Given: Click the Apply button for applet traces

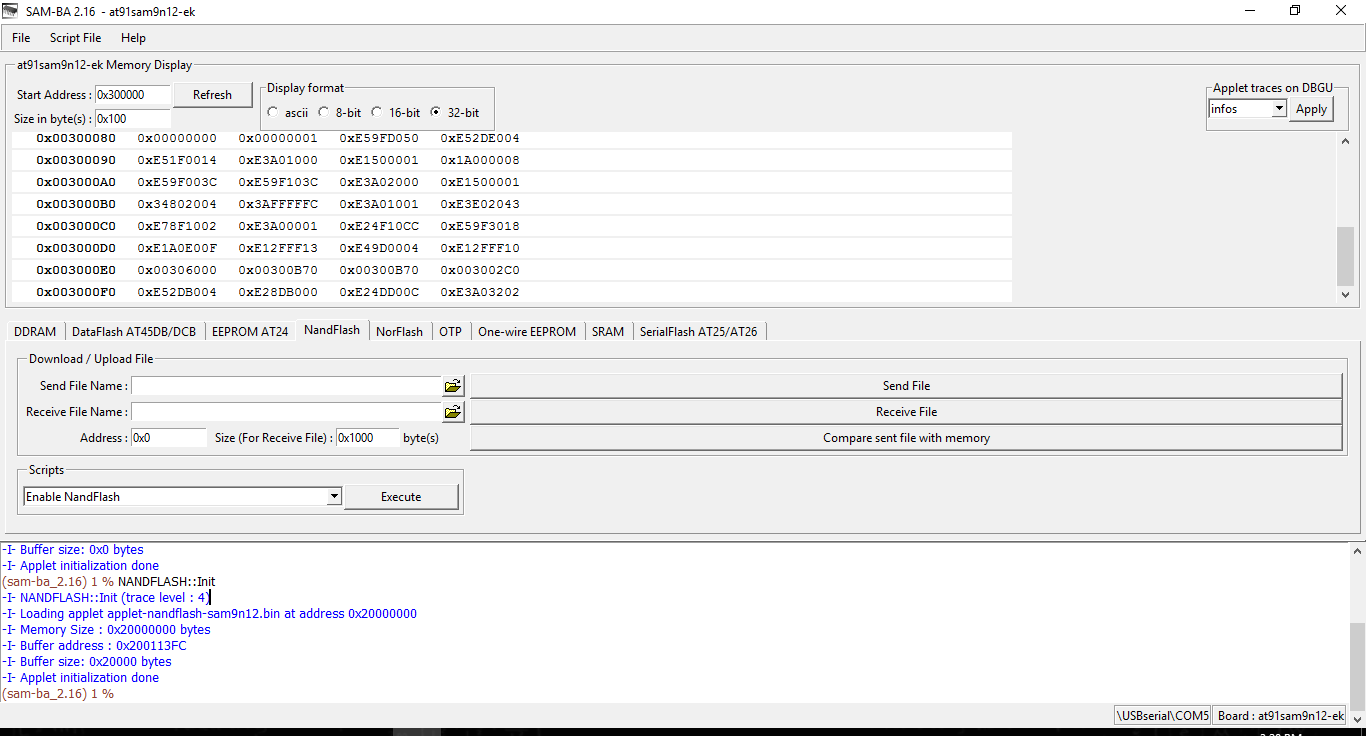Looking at the screenshot, I should [x=1311, y=109].
